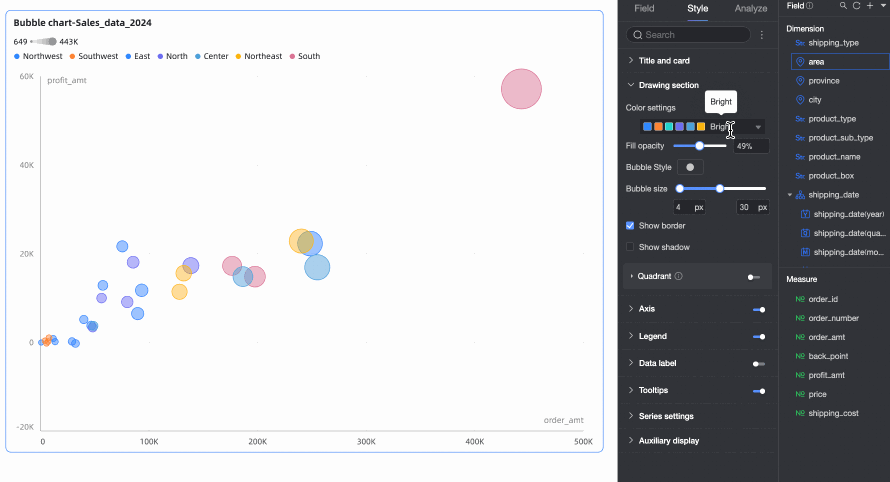
Task: Collapse the shipping_date tree node
Action: click(790, 195)
